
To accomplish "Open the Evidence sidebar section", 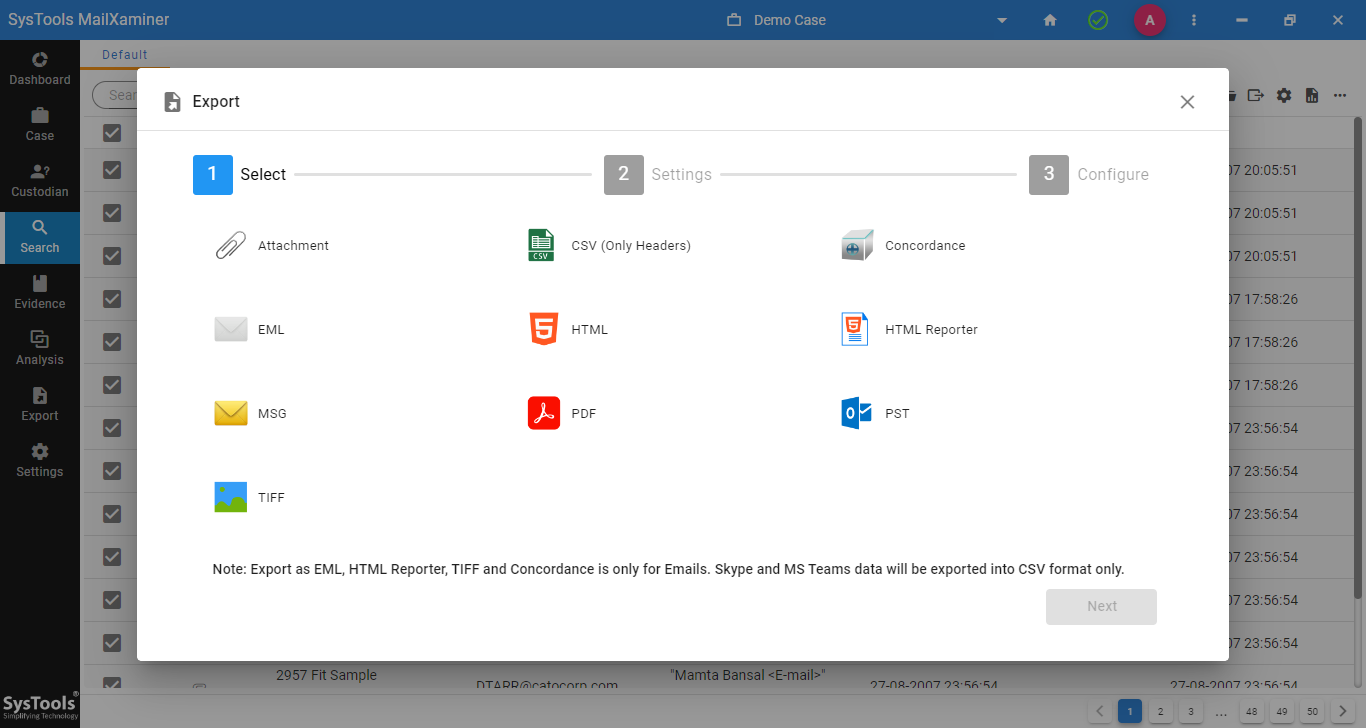I will pyautogui.click(x=40, y=293).
